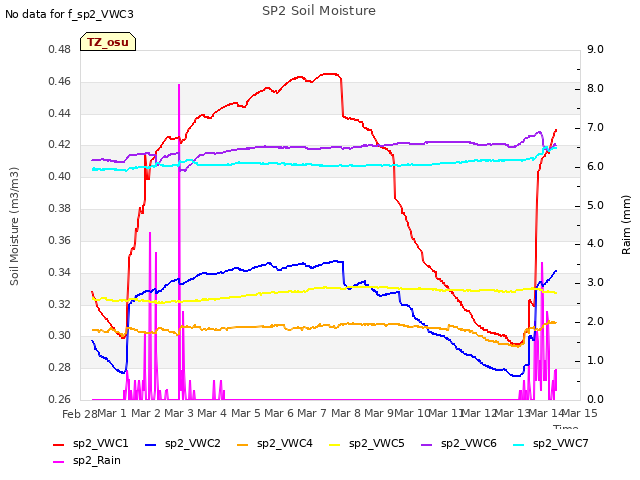The height and width of the screenshot is (480, 640).
Task: Click the 5.0 rain axis tick
Action: [x=595, y=205]
